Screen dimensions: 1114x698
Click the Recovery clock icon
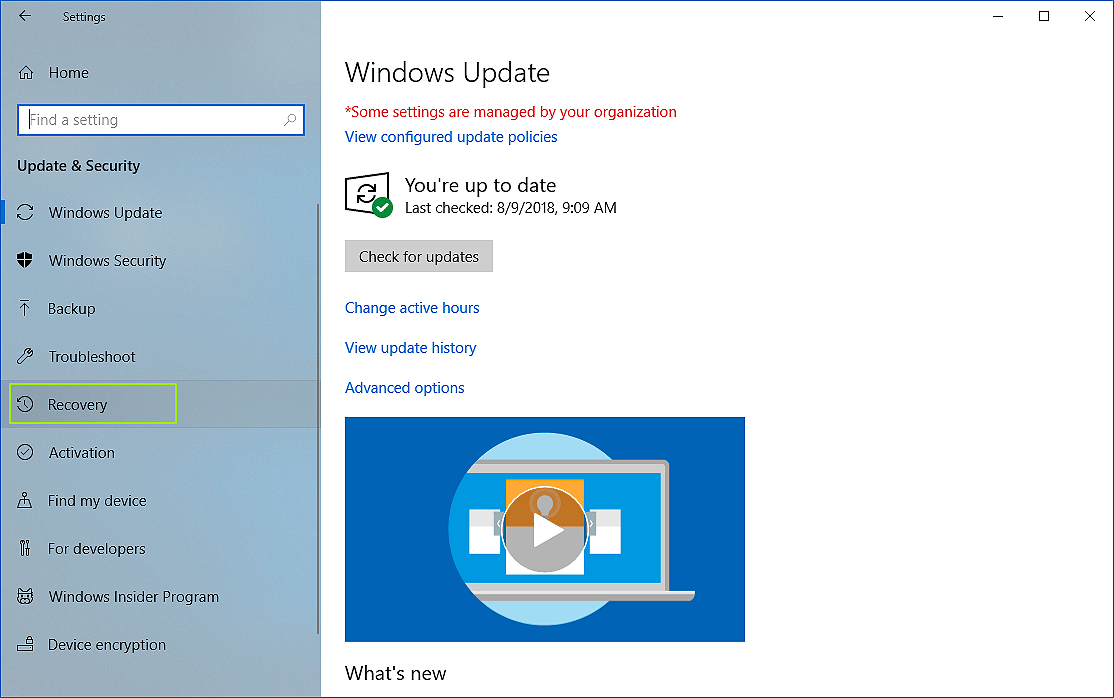tap(25, 404)
